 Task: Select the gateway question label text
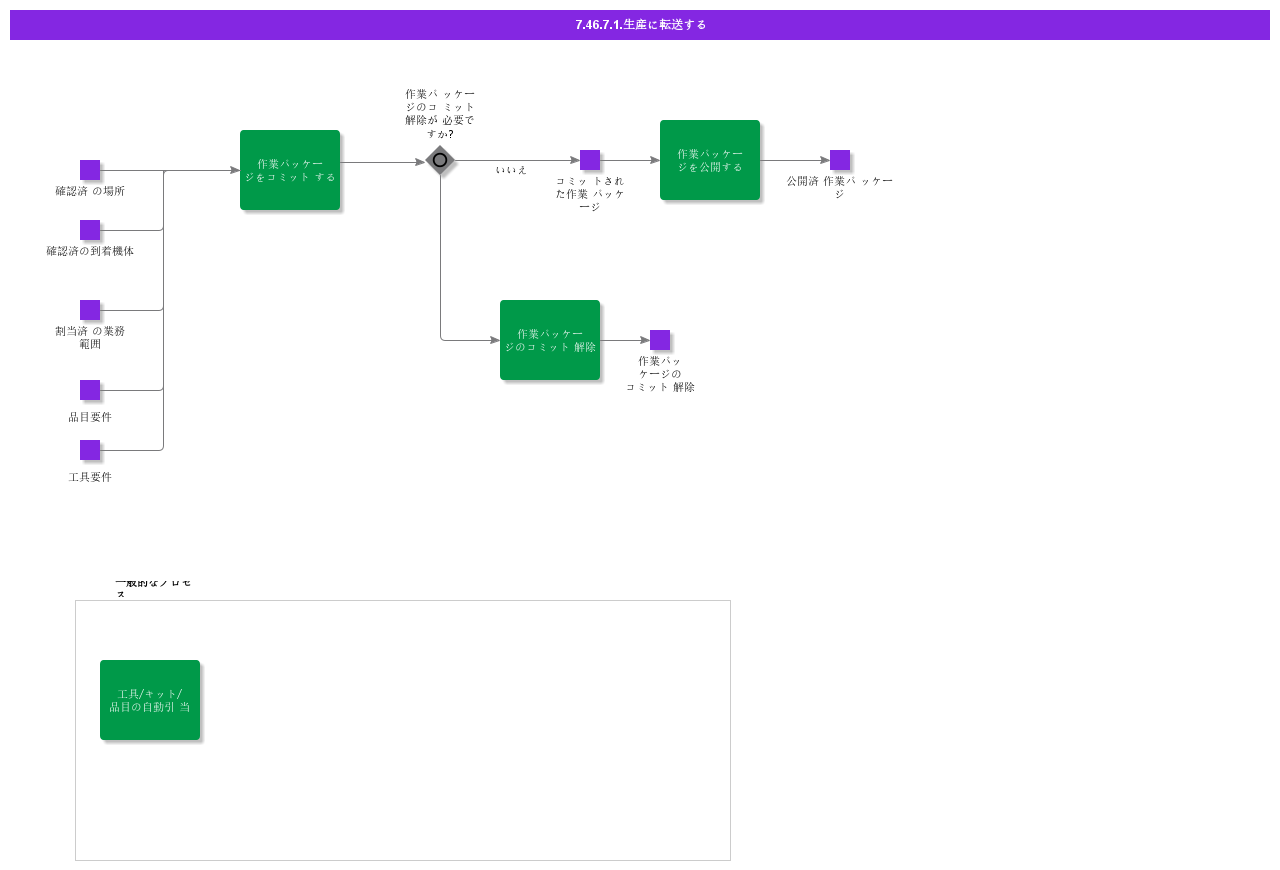pyautogui.click(x=440, y=114)
